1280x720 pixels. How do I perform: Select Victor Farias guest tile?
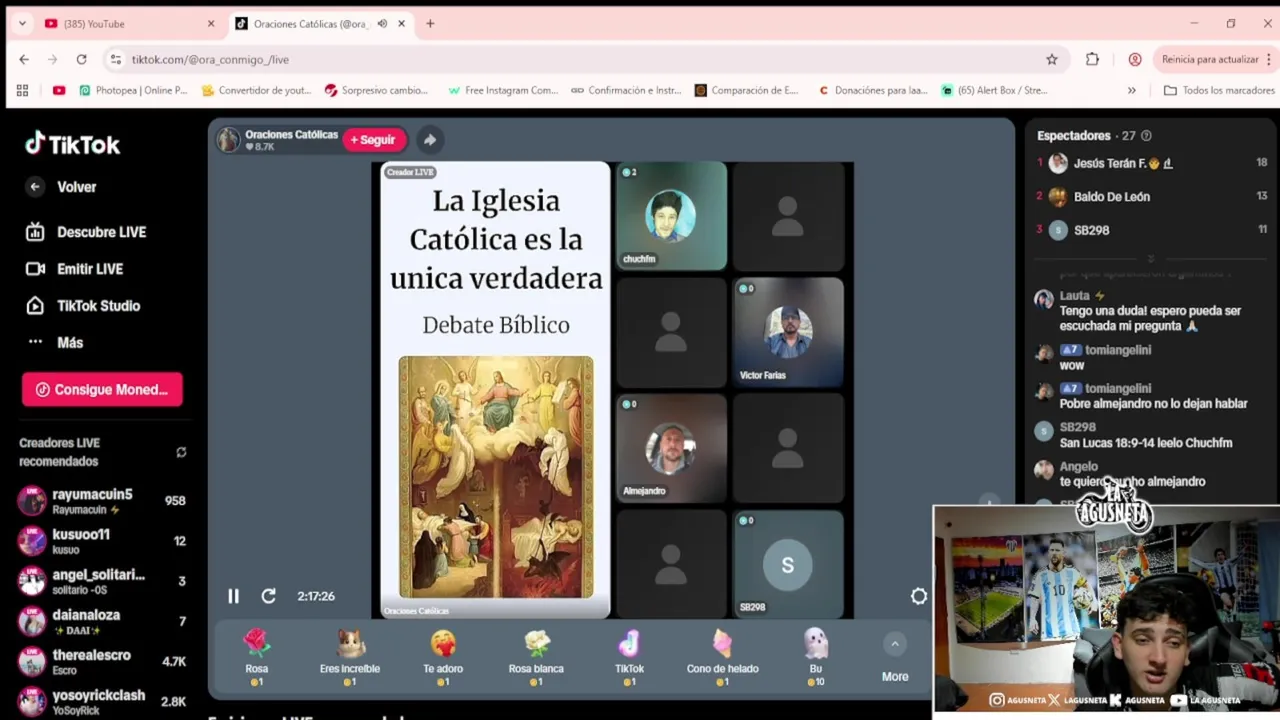click(788, 333)
